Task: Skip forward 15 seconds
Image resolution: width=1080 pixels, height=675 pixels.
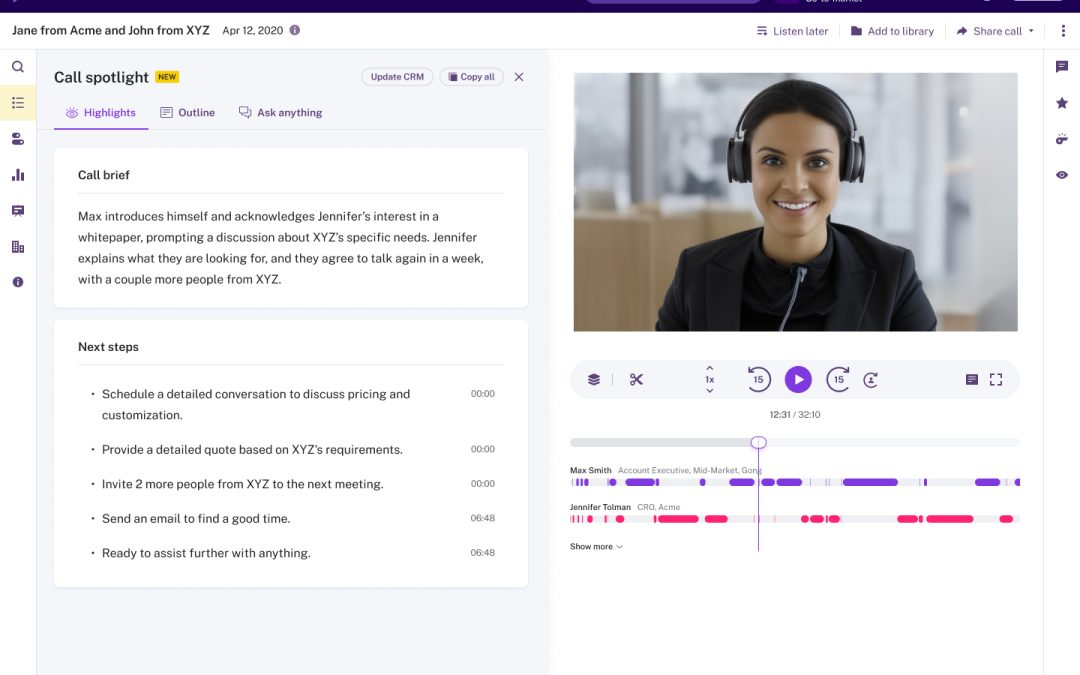Action: click(838, 380)
